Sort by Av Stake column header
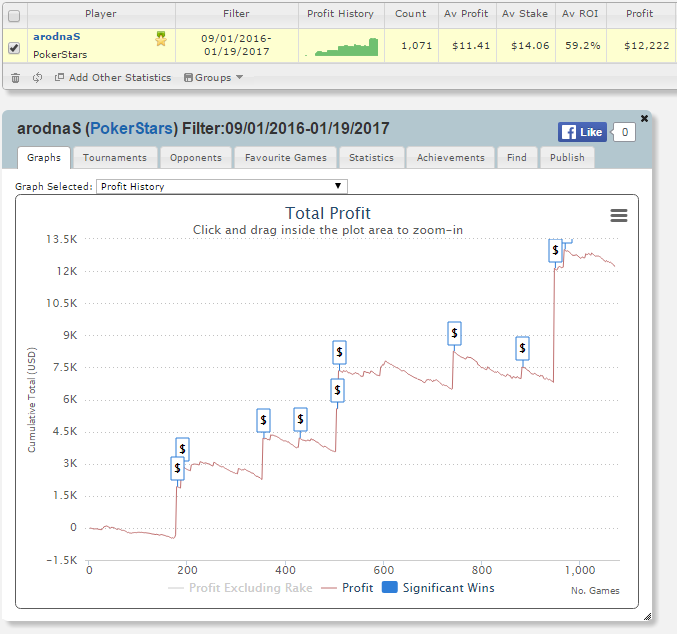677x634 pixels. point(525,14)
